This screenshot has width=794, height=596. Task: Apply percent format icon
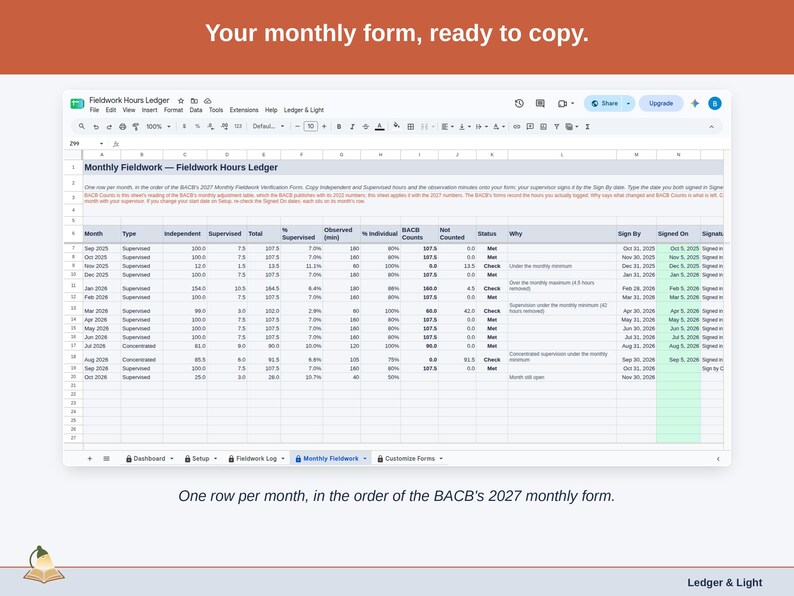(x=197, y=127)
